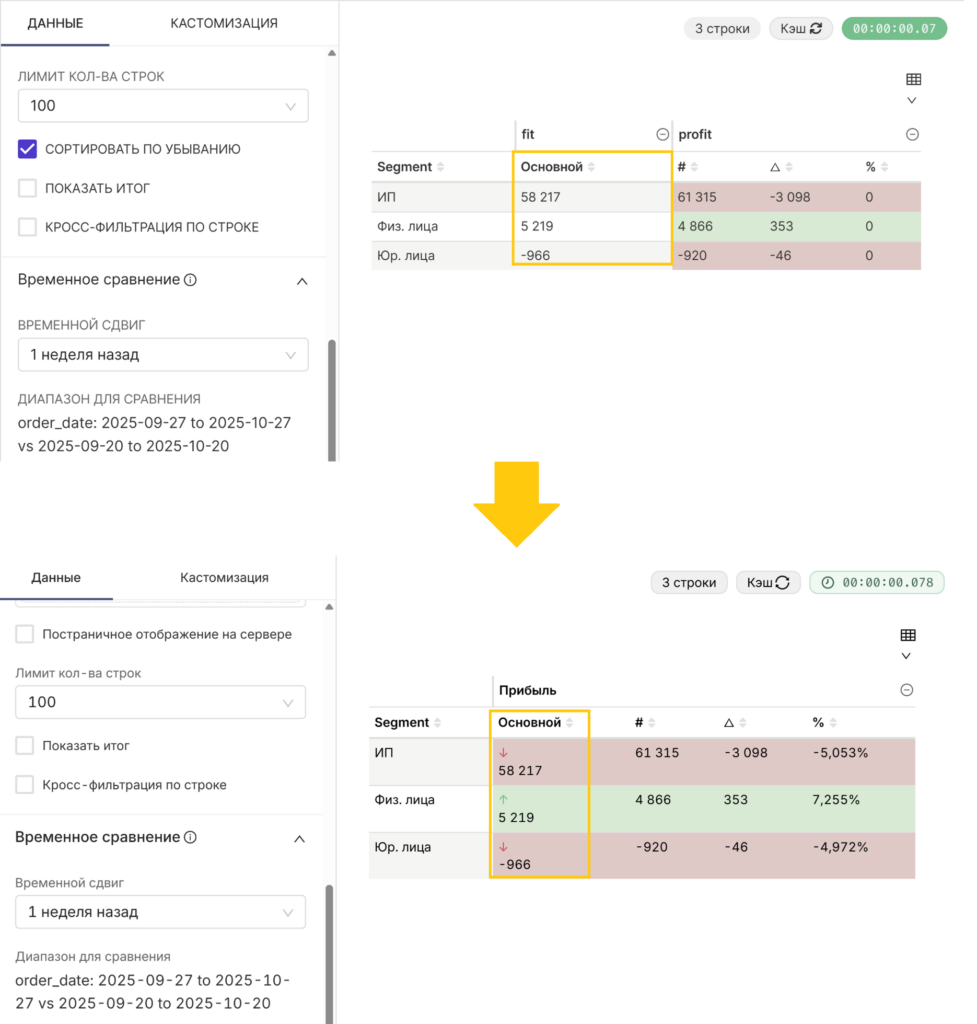Toggle lower Кросс-фильтрация по строке checkbox
977x1024 pixels.
click(25, 784)
